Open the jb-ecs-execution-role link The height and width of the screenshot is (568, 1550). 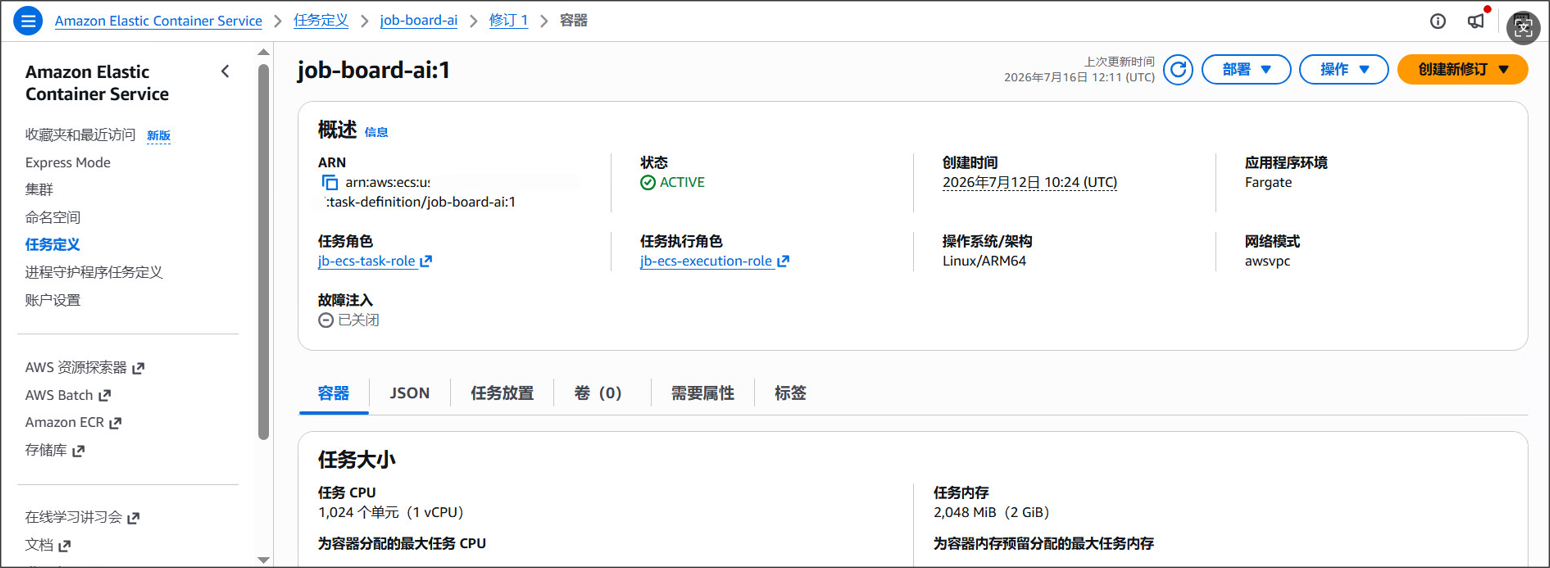[706, 261]
